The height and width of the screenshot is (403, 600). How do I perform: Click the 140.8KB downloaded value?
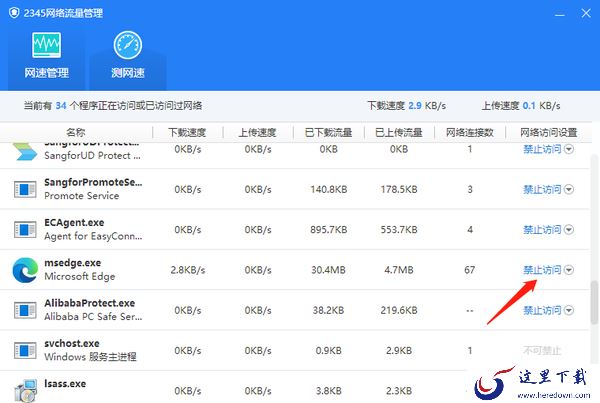coord(329,189)
